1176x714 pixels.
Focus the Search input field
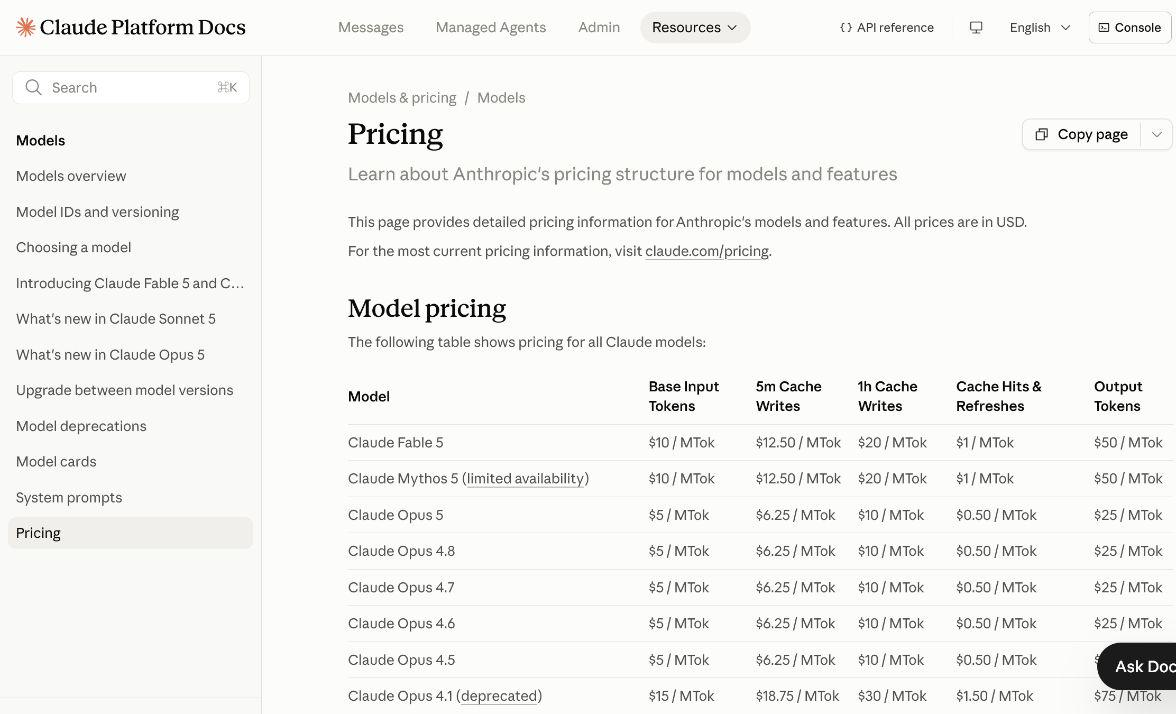pyautogui.click(x=130, y=88)
